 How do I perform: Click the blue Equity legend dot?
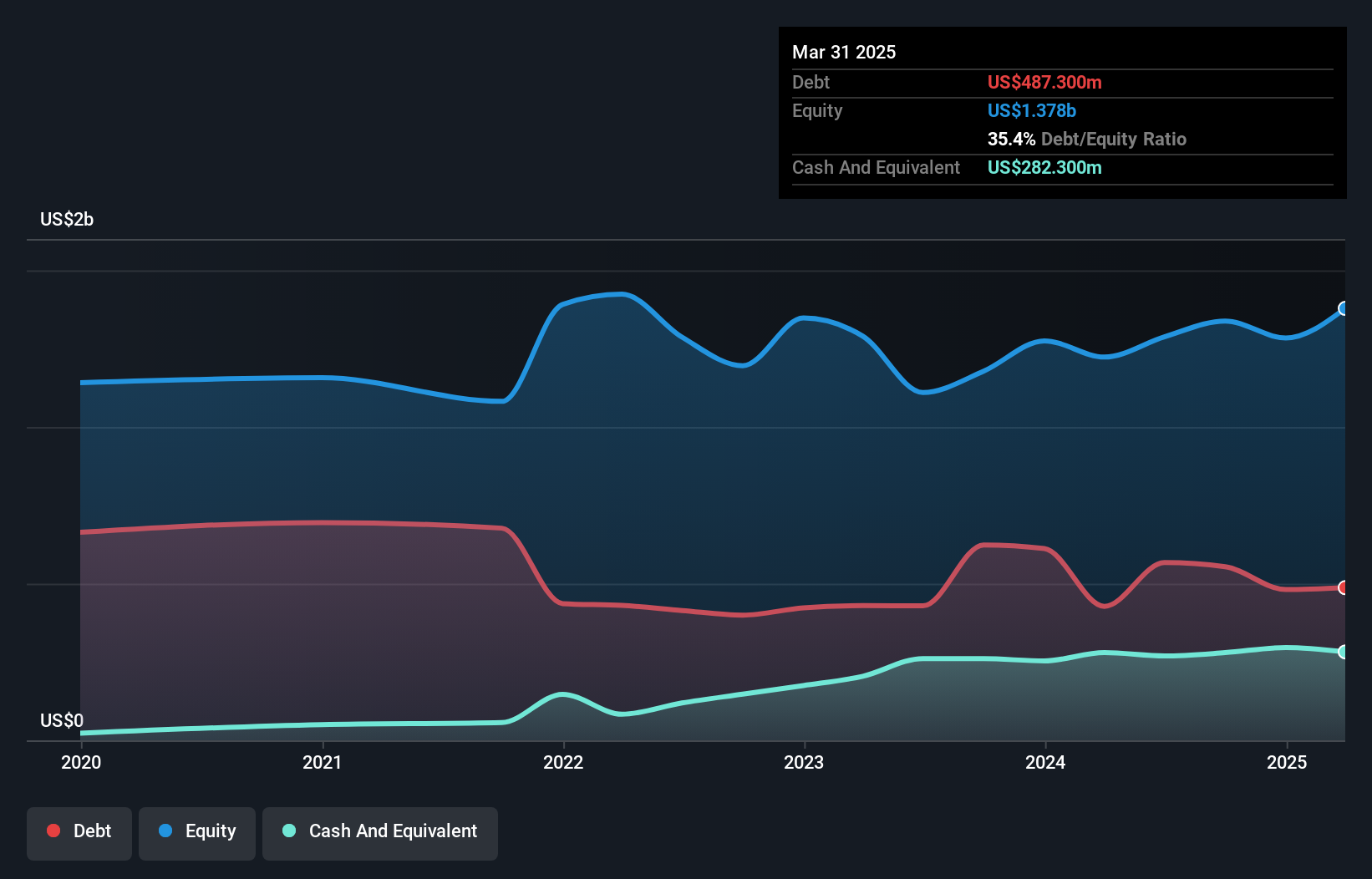click(165, 831)
